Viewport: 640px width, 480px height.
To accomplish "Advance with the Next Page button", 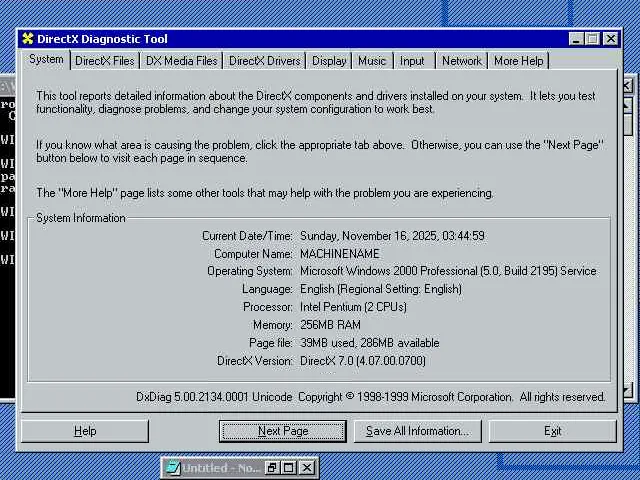I will pyautogui.click(x=282, y=431).
